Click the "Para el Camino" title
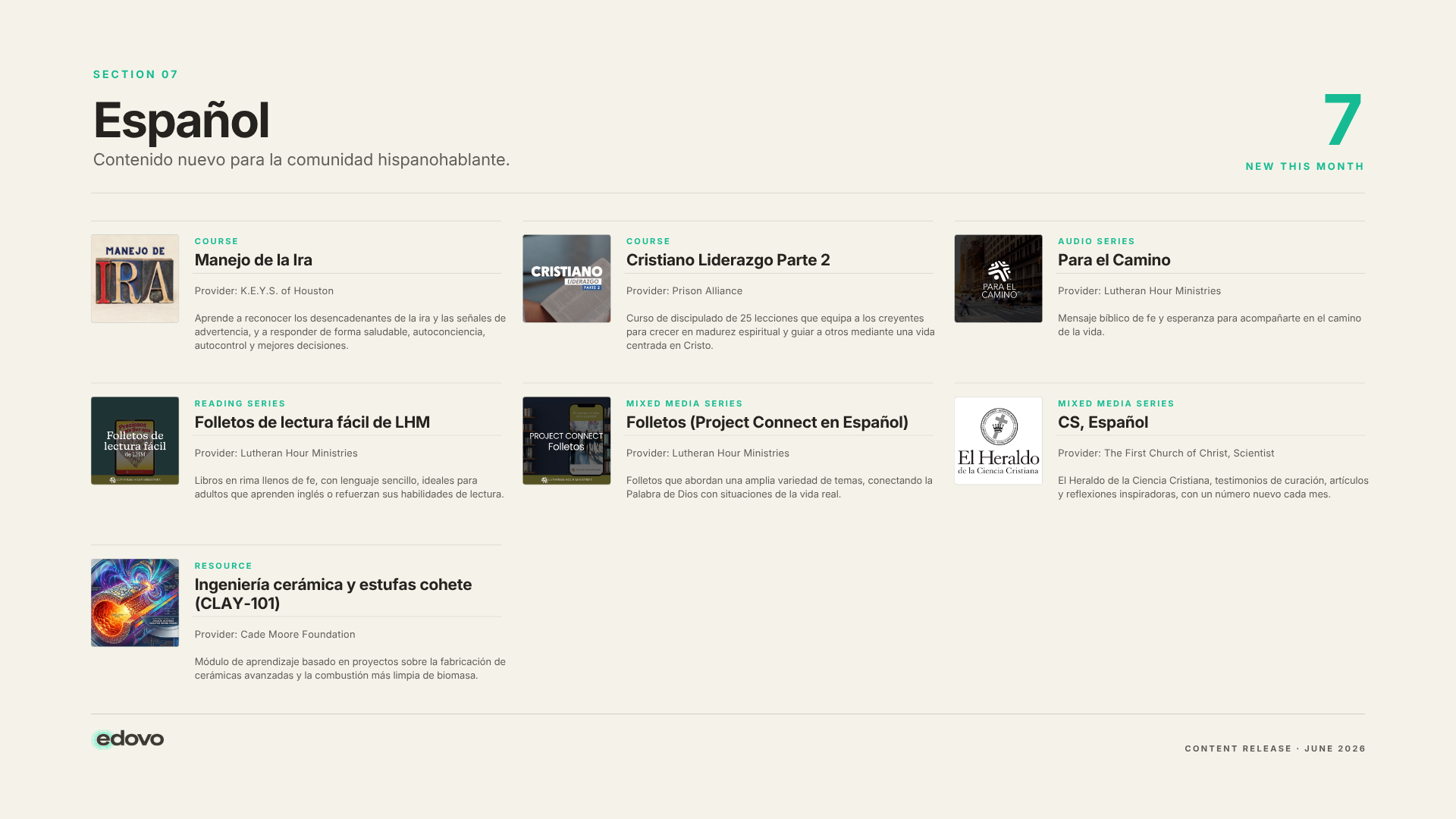This screenshot has width=1456, height=819. tap(1114, 260)
